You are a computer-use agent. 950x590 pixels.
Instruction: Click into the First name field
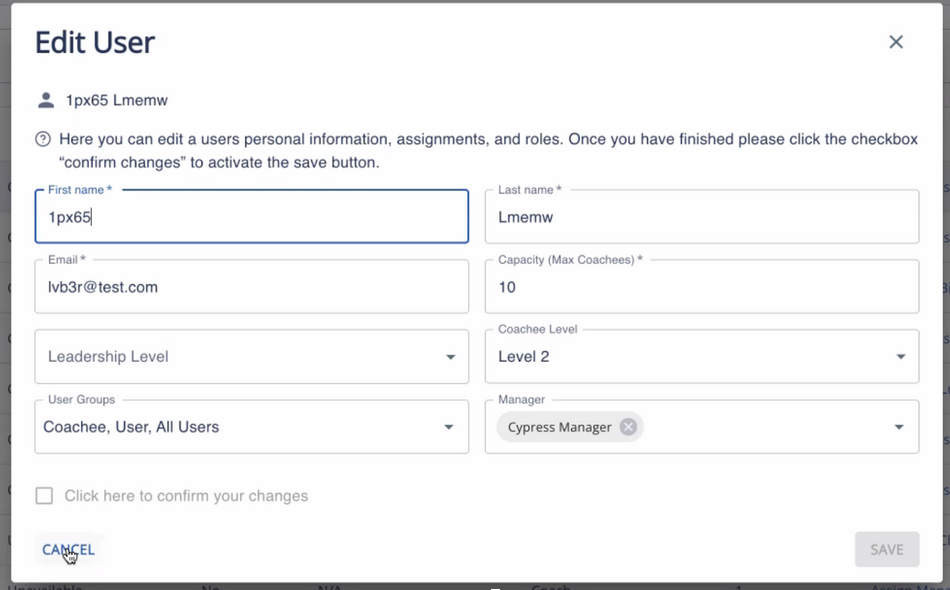pyautogui.click(x=250, y=217)
